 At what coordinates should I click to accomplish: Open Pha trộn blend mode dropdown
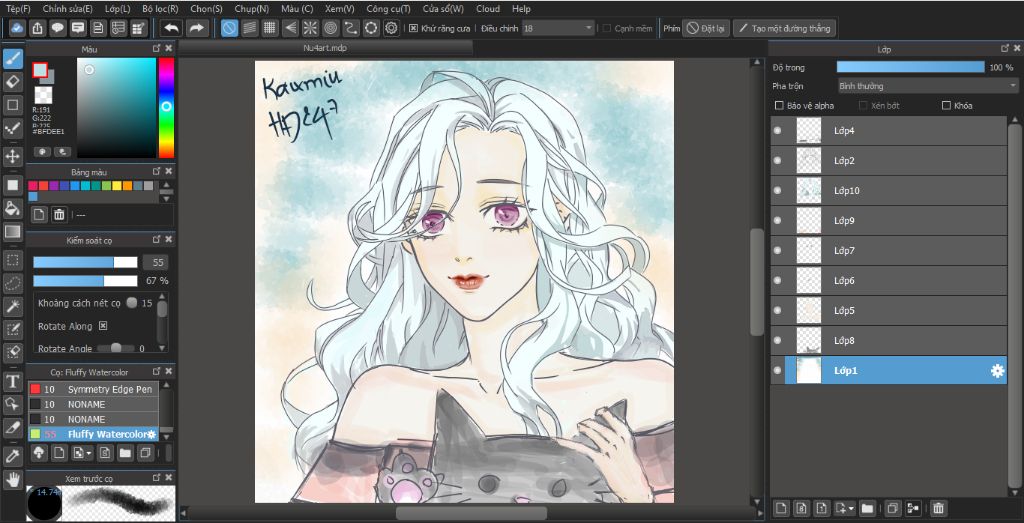(927, 86)
